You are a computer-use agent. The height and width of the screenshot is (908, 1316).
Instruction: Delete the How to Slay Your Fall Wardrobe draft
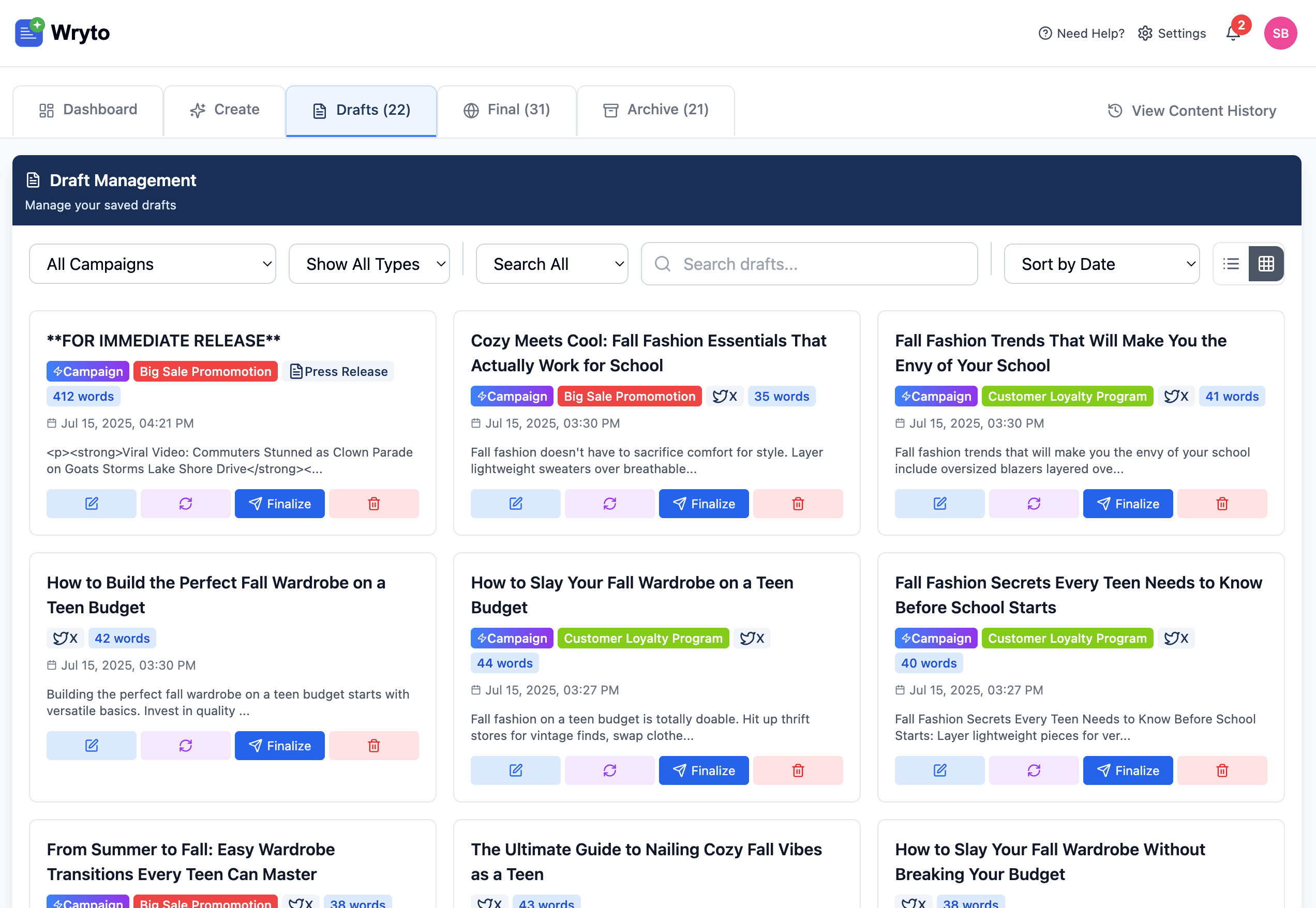pyautogui.click(x=798, y=770)
